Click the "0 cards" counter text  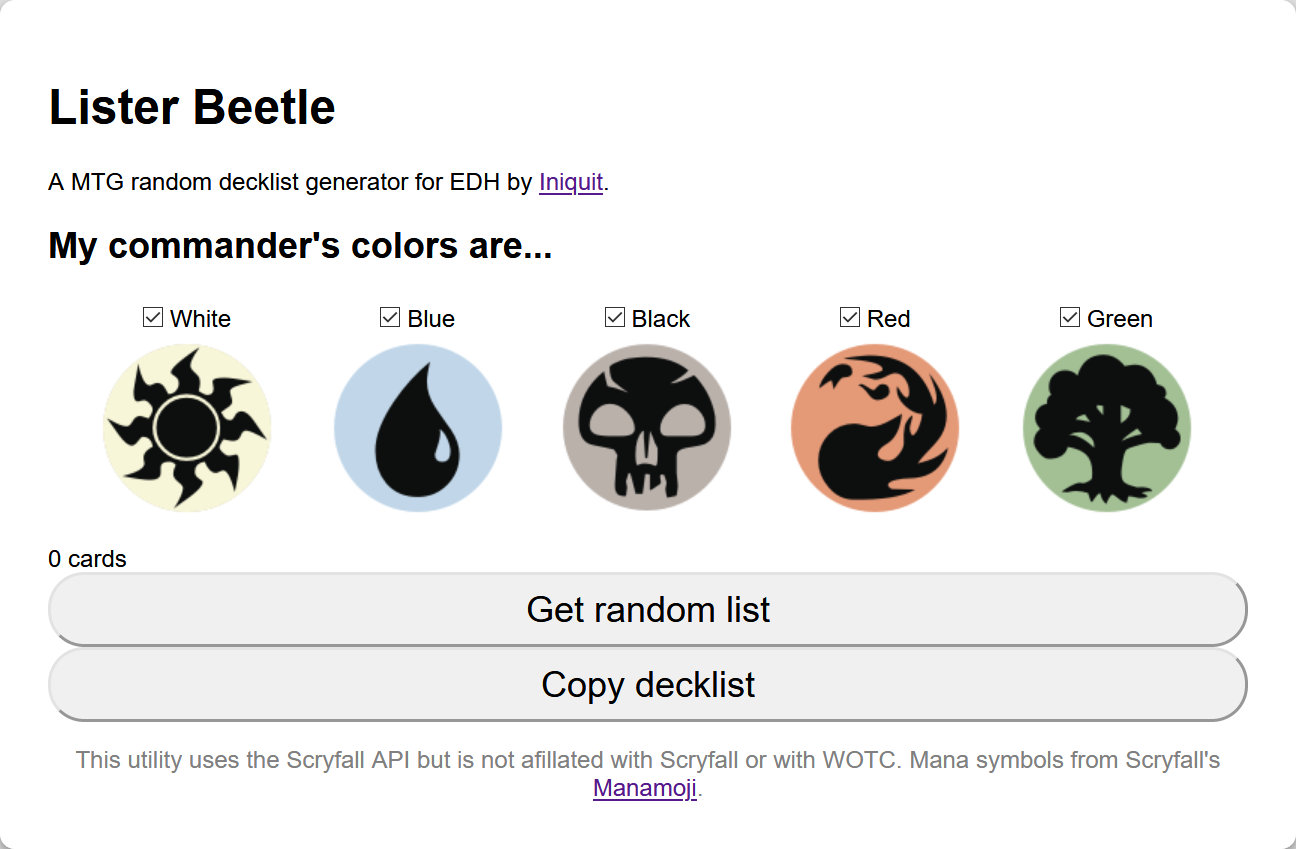tap(87, 559)
